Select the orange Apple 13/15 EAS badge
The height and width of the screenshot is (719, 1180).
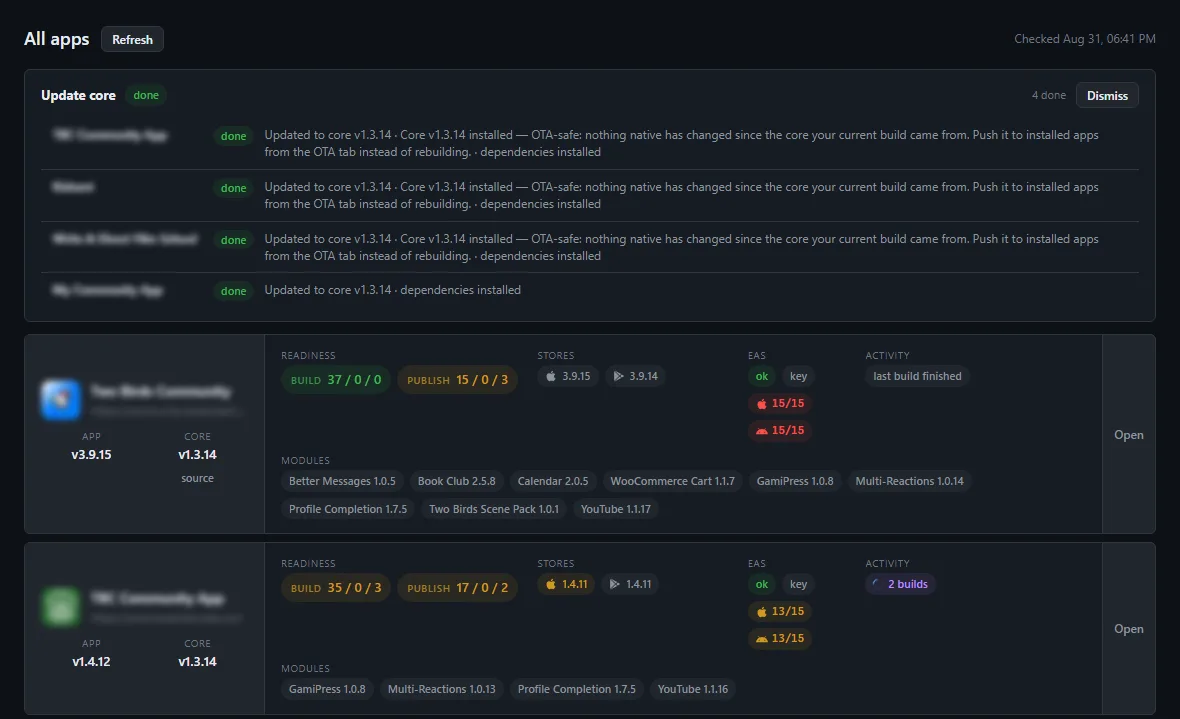780,611
